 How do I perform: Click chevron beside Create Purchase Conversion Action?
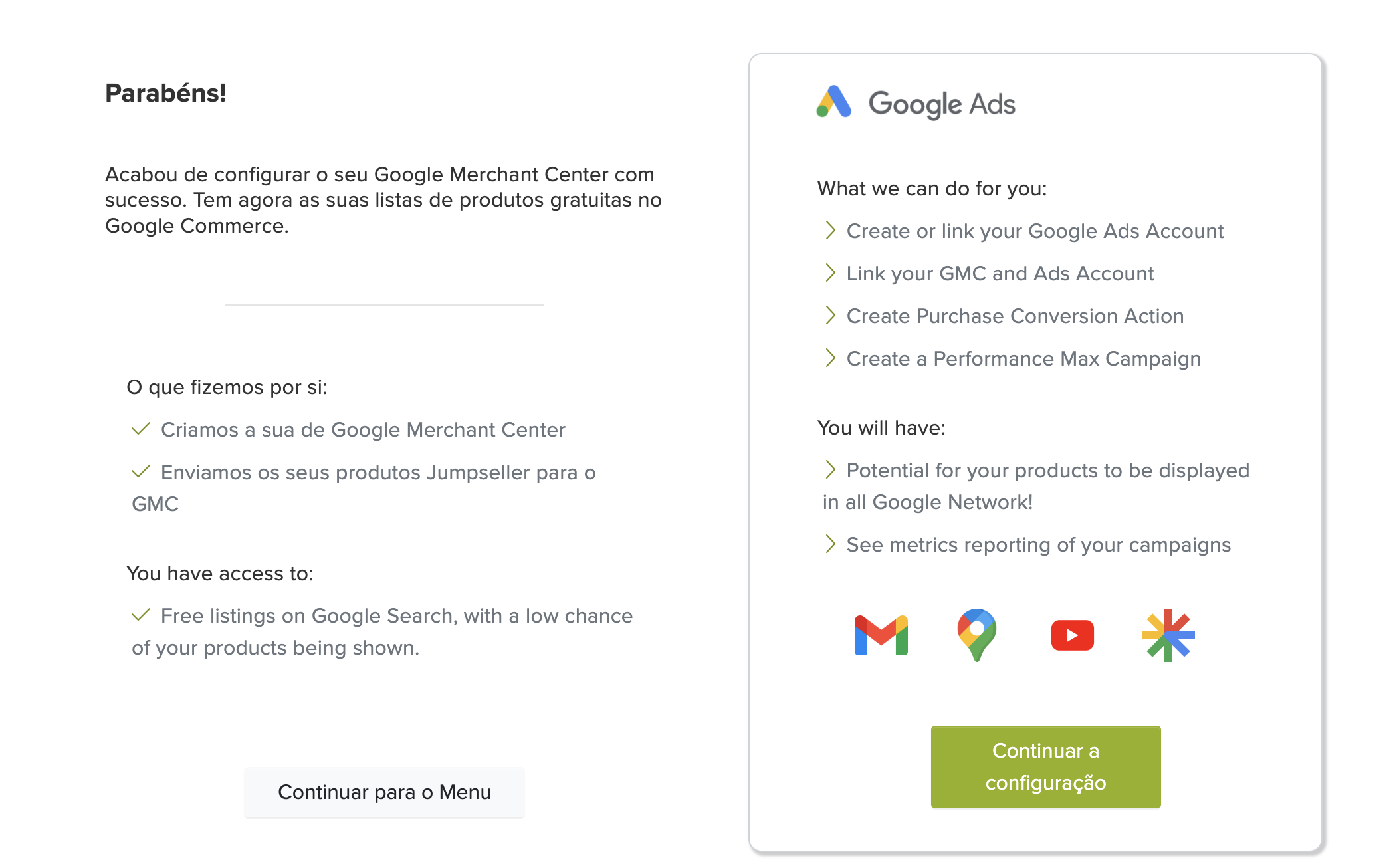(x=830, y=316)
